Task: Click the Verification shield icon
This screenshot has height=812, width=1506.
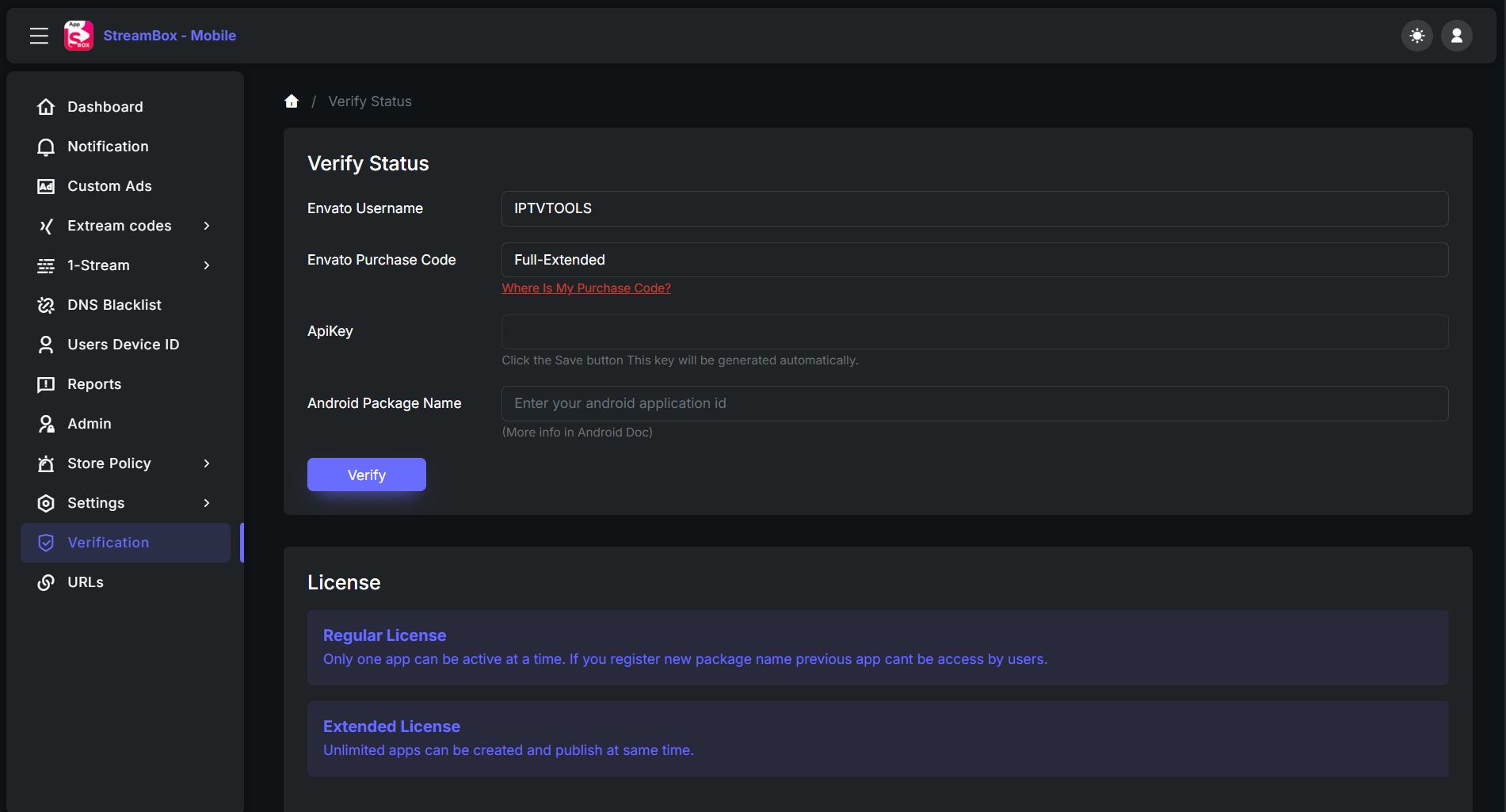Action: [46, 543]
